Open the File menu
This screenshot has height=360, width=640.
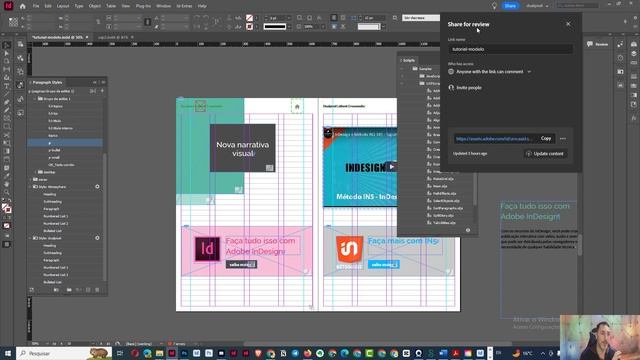click(36, 6)
